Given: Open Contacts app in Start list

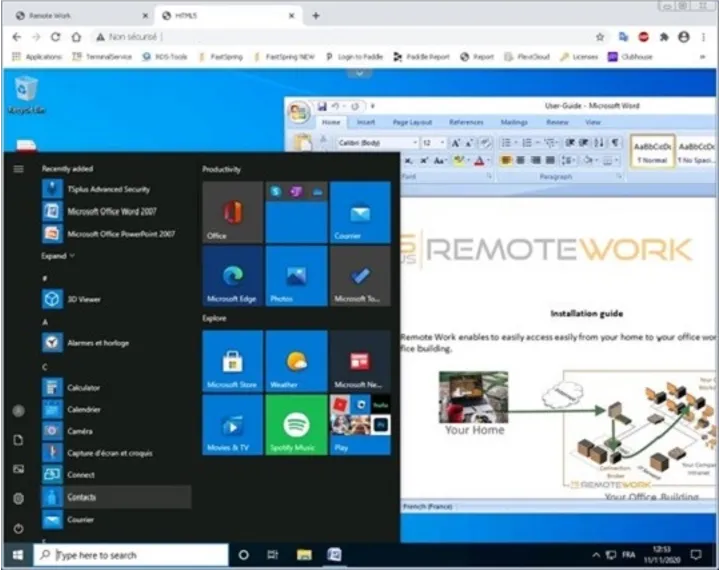Looking at the screenshot, I should pyautogui.click(x=116, y=497).
